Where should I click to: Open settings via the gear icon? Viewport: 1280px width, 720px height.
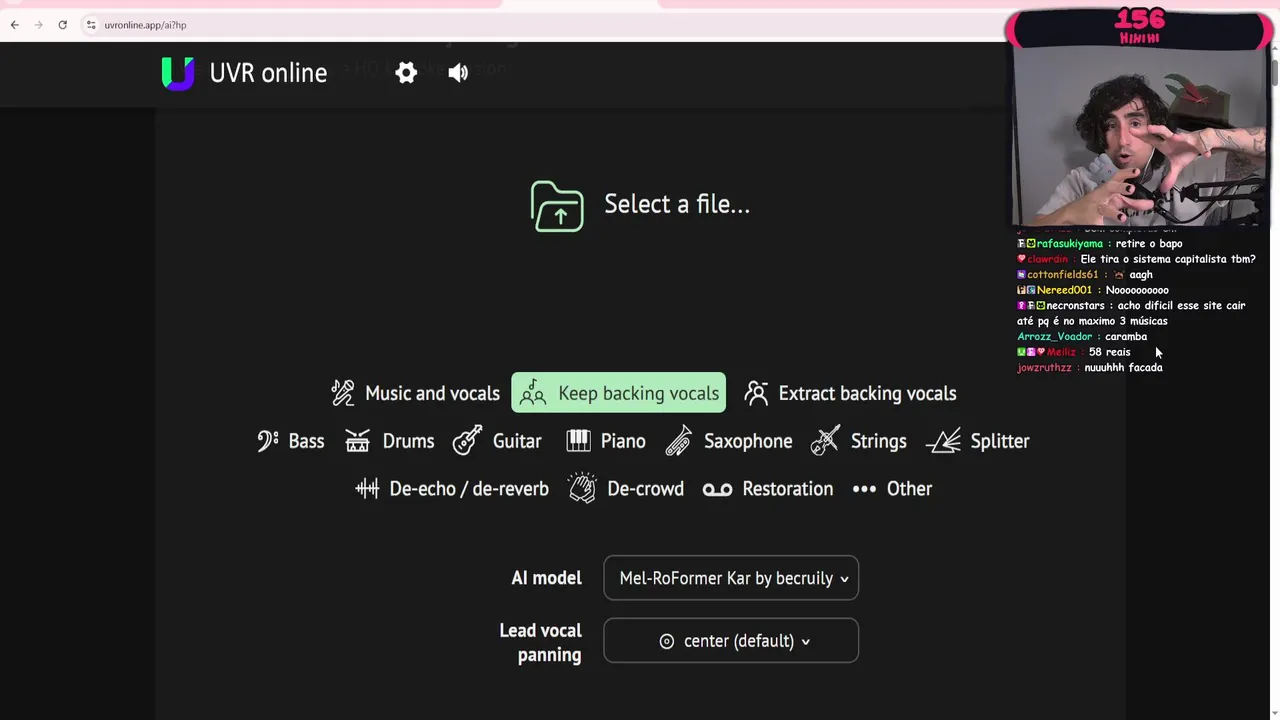[406, 73]
